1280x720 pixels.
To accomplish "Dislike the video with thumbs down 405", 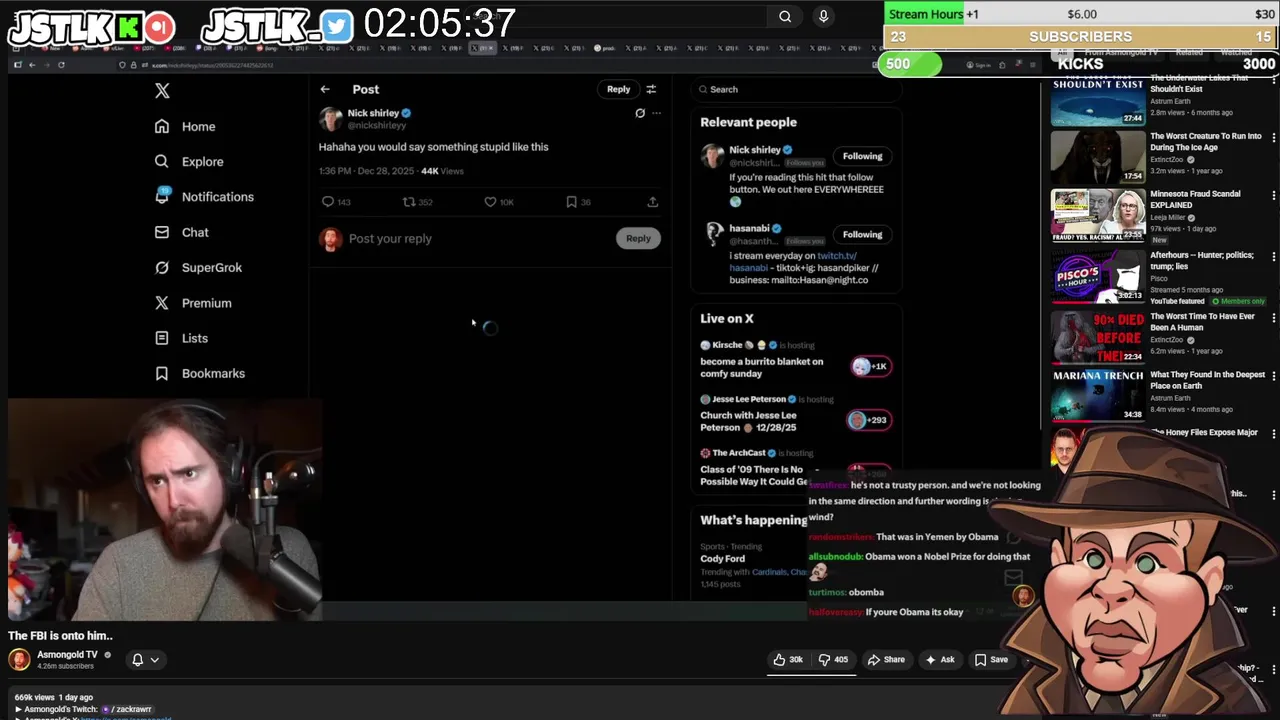I will click(x=833, y=660).
